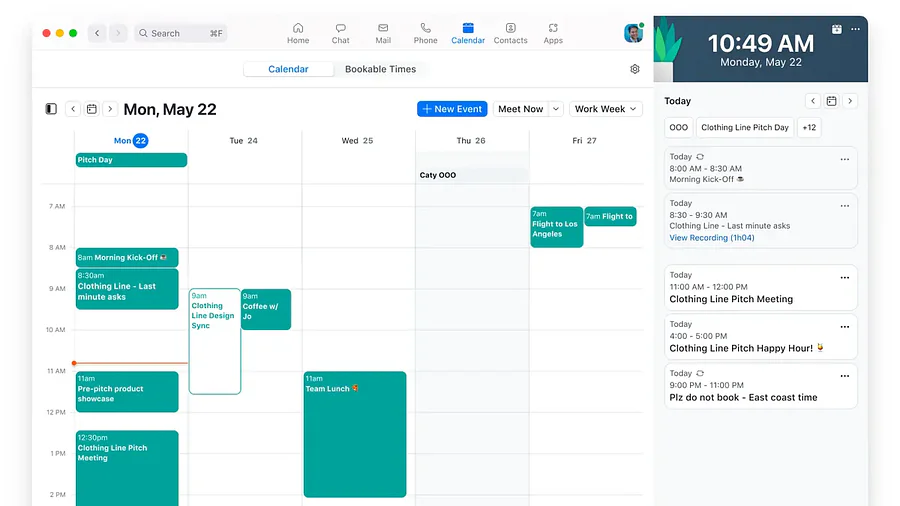
Task: Go to the Home icon
Action: coord(298,33)
